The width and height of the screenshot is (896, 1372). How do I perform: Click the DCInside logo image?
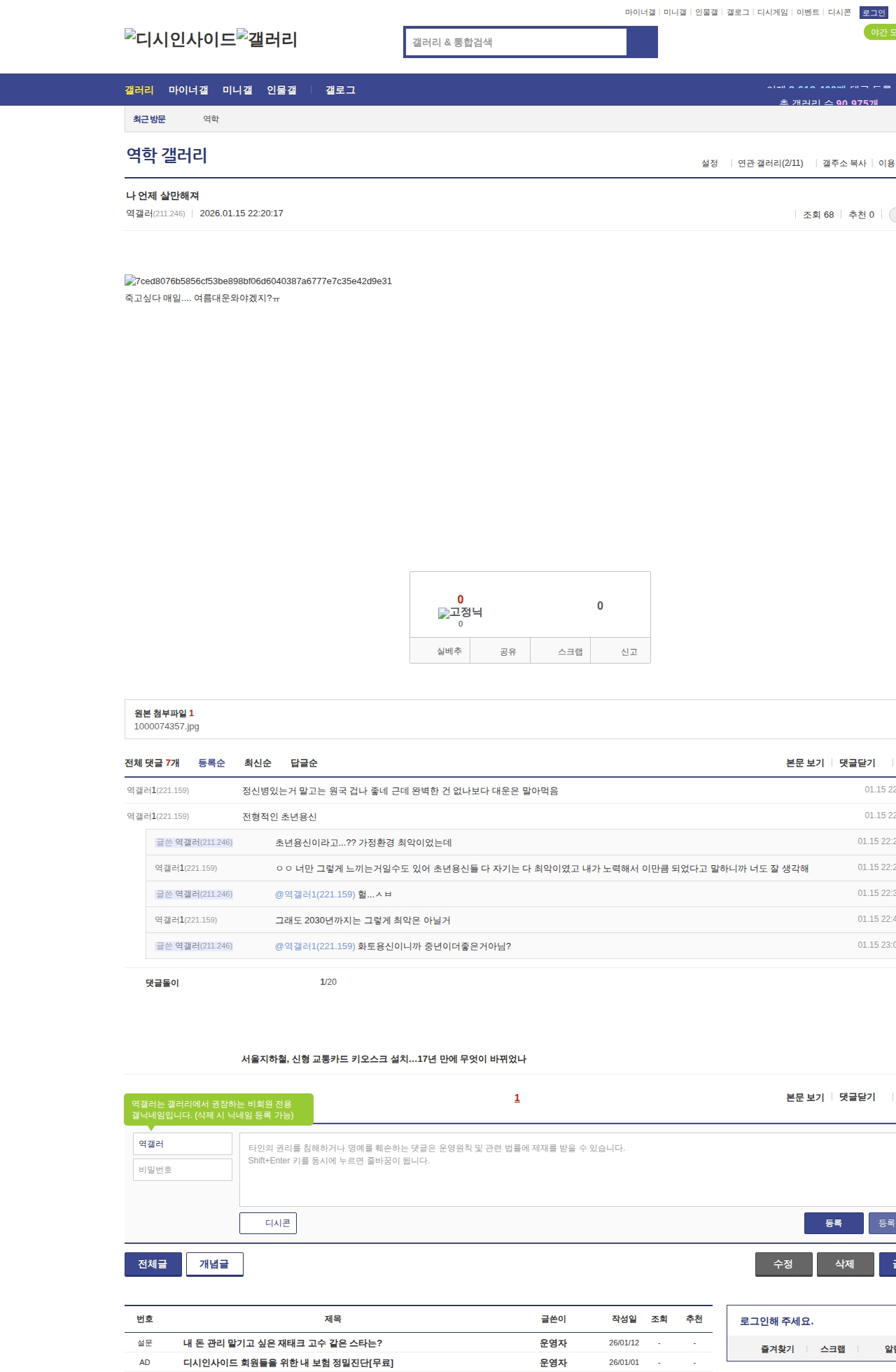click(181, 39)
